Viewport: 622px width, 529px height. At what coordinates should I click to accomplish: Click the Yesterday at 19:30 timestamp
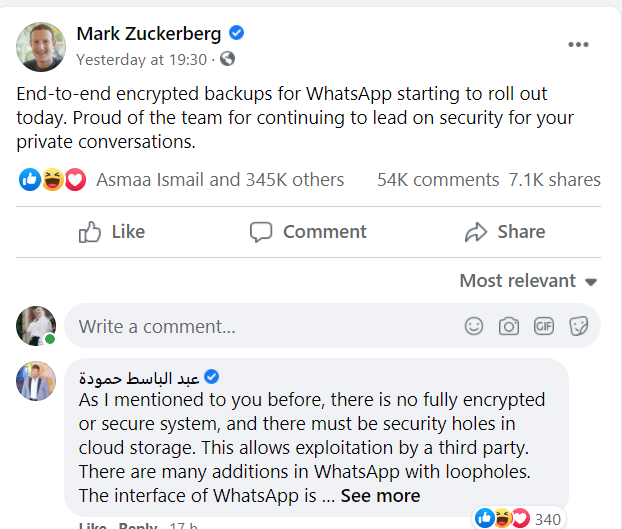(141, 59)
